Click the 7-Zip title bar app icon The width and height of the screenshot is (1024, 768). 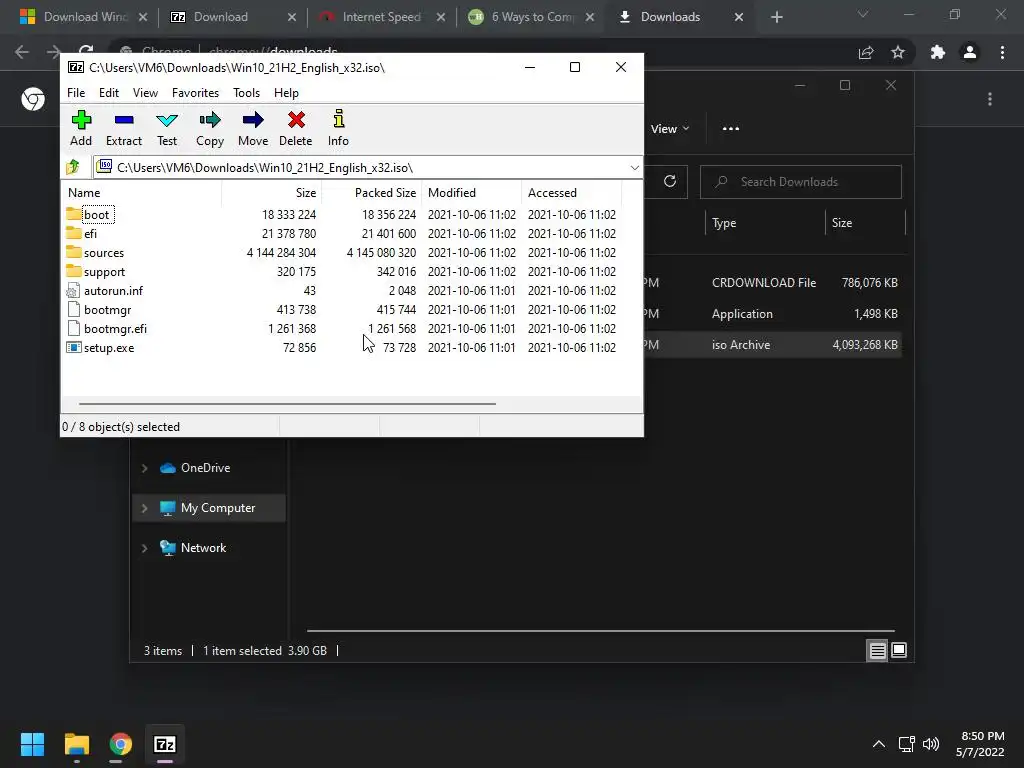coord(76,67)
